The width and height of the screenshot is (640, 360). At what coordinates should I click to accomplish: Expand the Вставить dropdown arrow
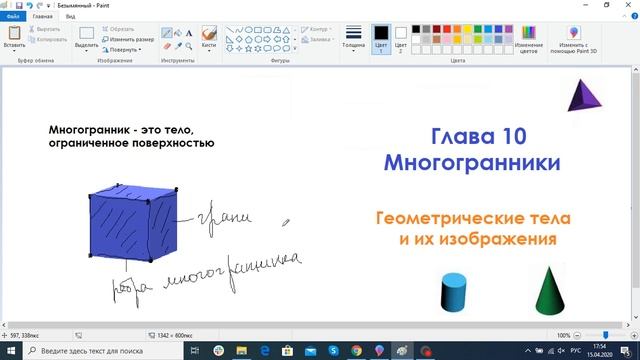14,50
